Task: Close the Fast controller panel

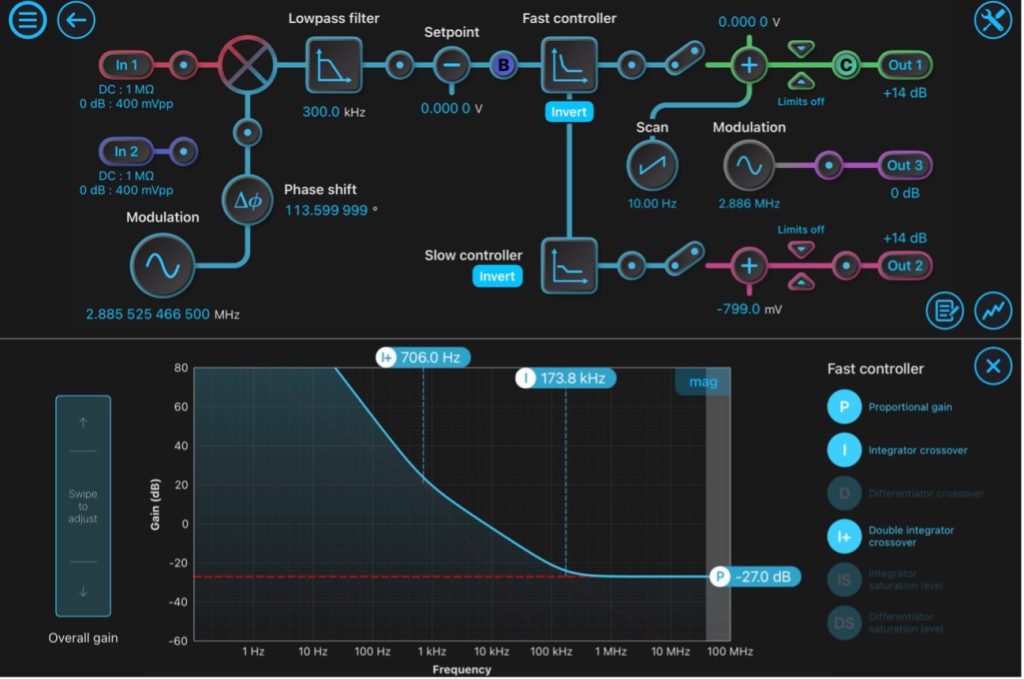Action: click(x=992, y=367)
